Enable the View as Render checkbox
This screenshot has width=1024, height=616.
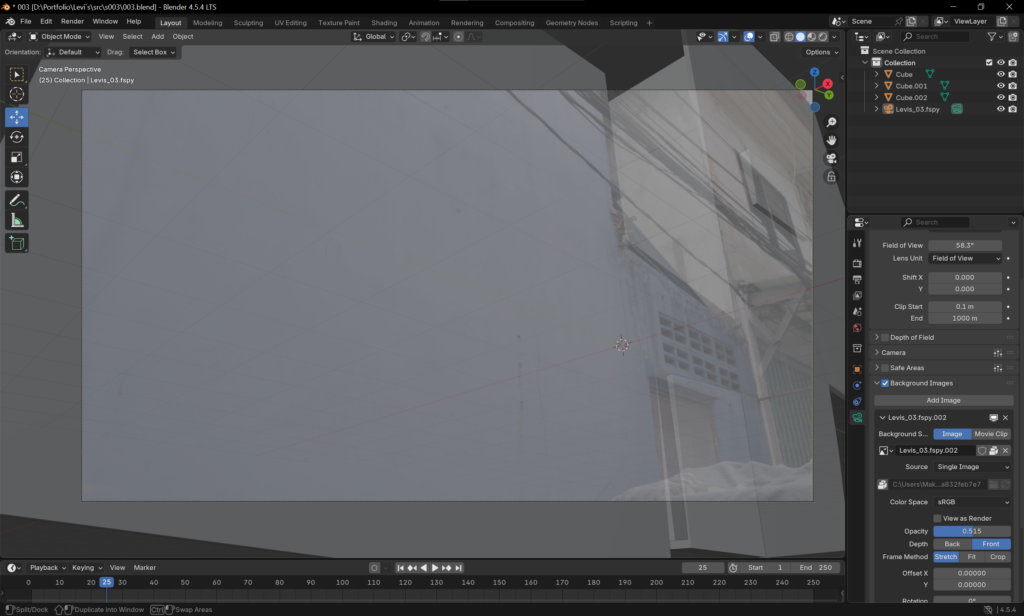pos(937,518)
